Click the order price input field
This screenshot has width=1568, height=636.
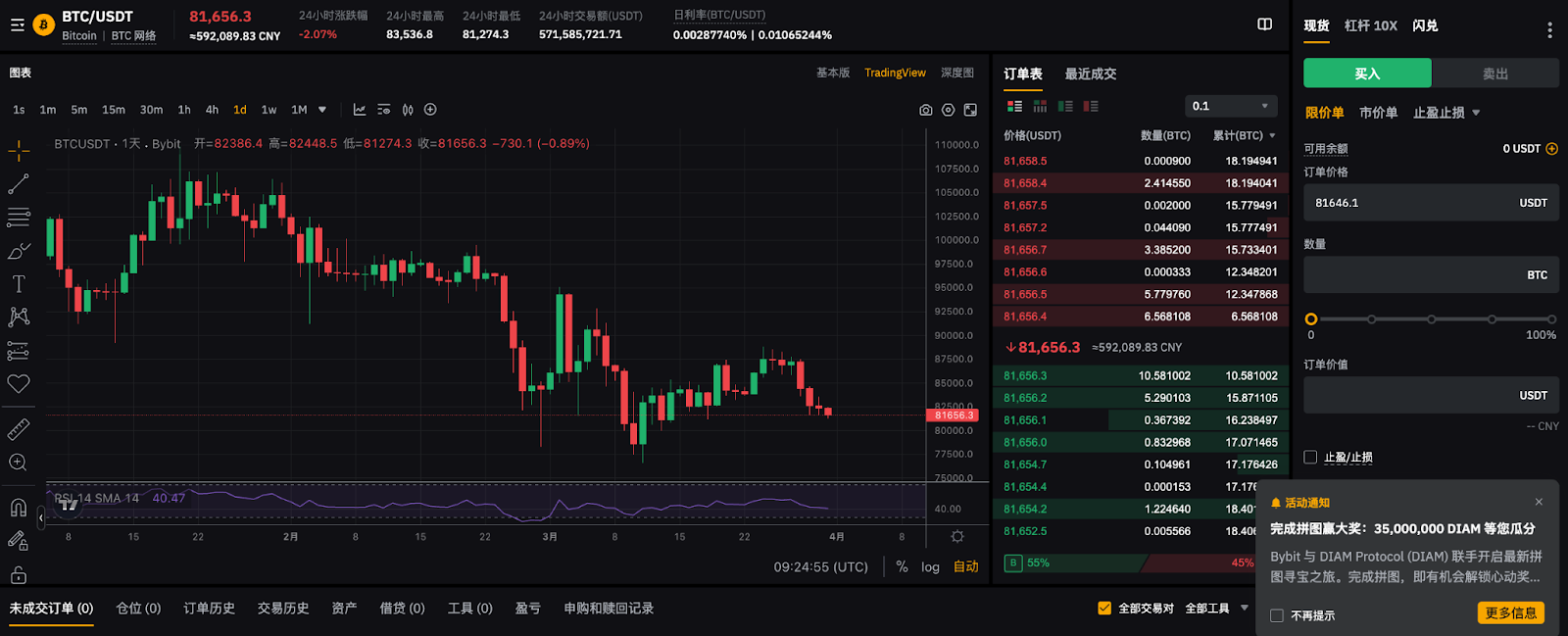[1431, 203]
